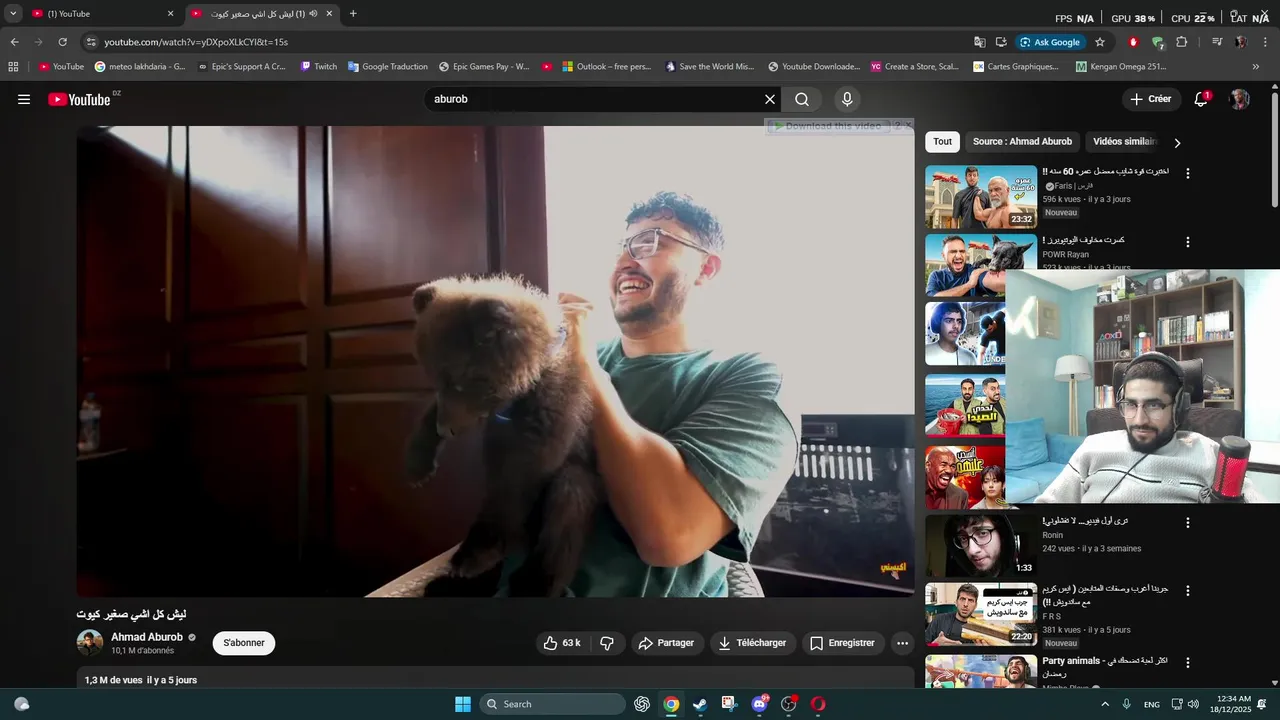Open options for the F R S video
Viewport: 1280px width, 720px height.
pos(1188,591)
